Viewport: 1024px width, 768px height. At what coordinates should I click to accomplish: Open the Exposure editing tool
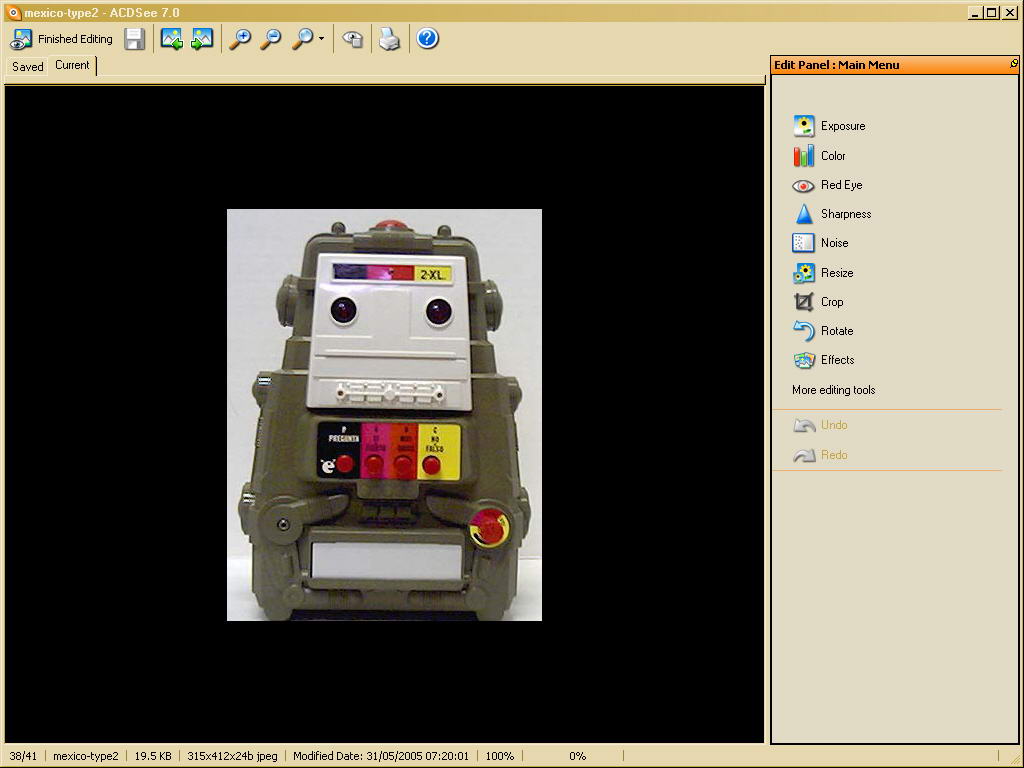tap(829, 126)
